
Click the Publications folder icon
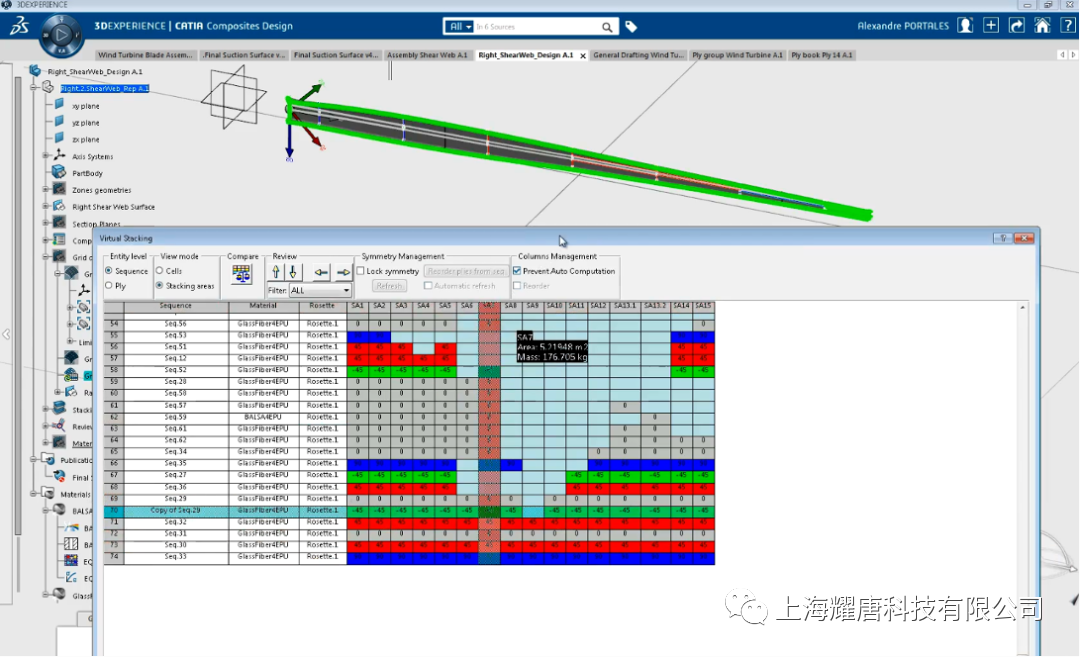[x=48, y=459]
